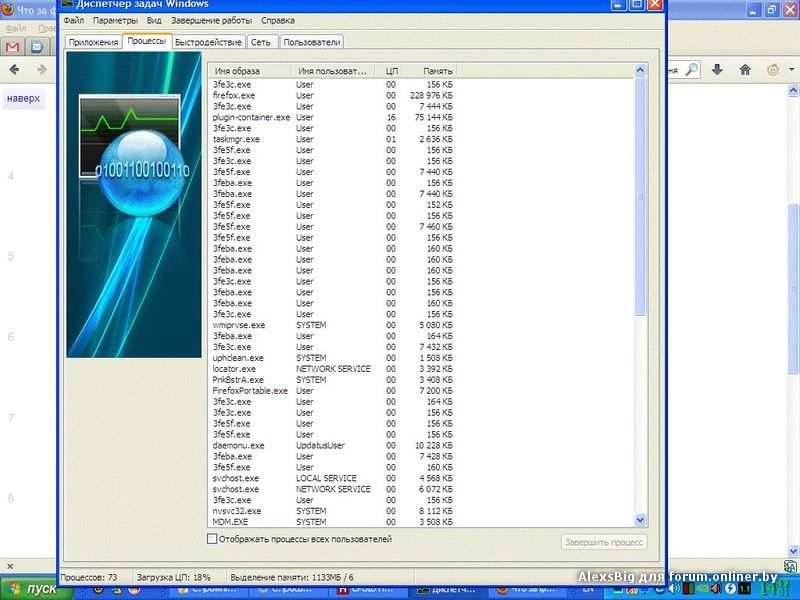Click the blue mail bookmark icon in Firefox
The width and height of the screenshot is (800, 600).
[x=37, y=47]
